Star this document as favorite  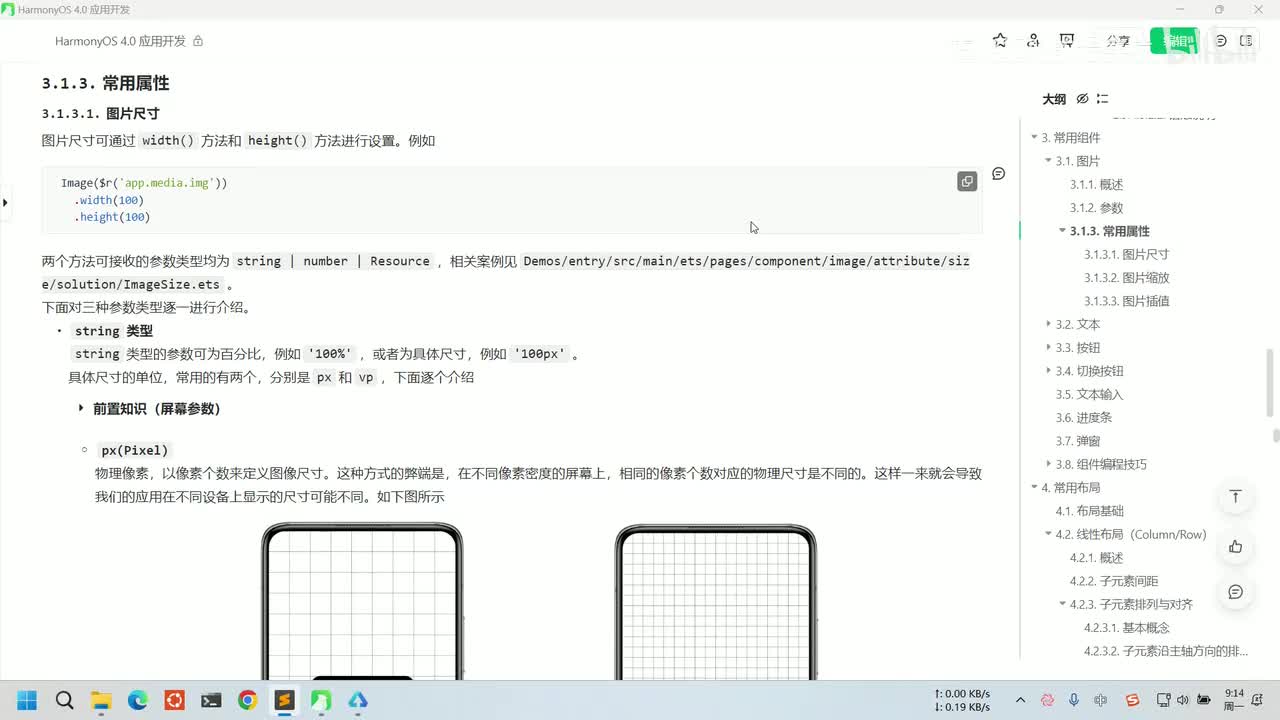1000,41
